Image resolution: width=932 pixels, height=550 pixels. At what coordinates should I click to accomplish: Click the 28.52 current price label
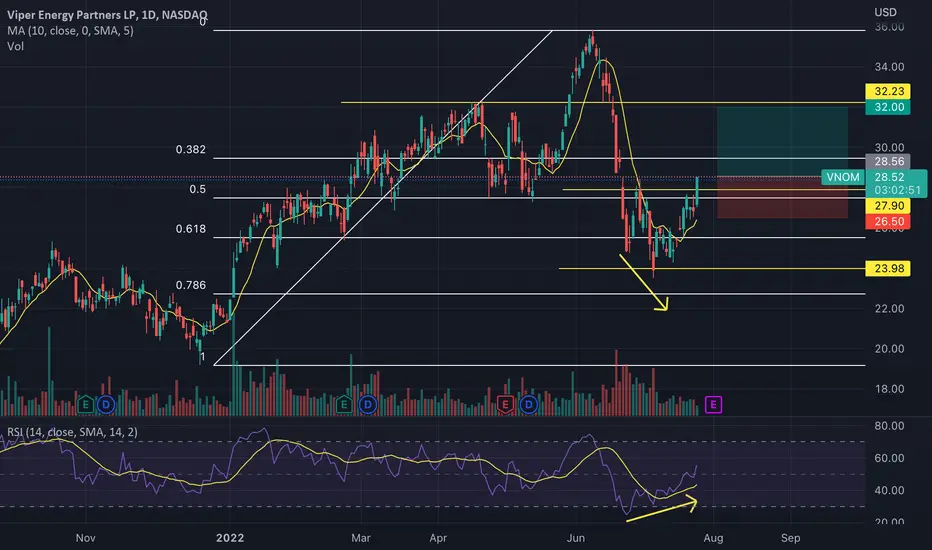[889, 177]
